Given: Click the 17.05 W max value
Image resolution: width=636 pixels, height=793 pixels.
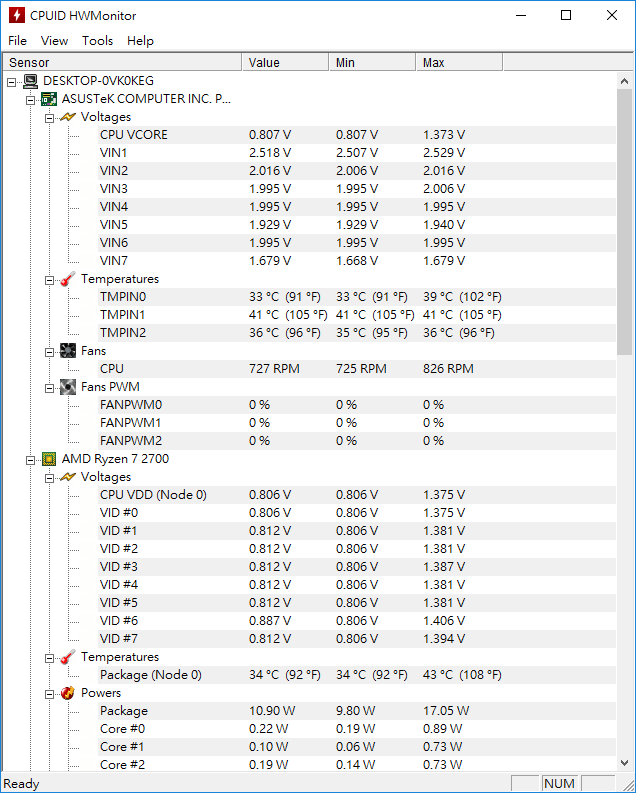Looking at the screenshot, I should point(446,711).
